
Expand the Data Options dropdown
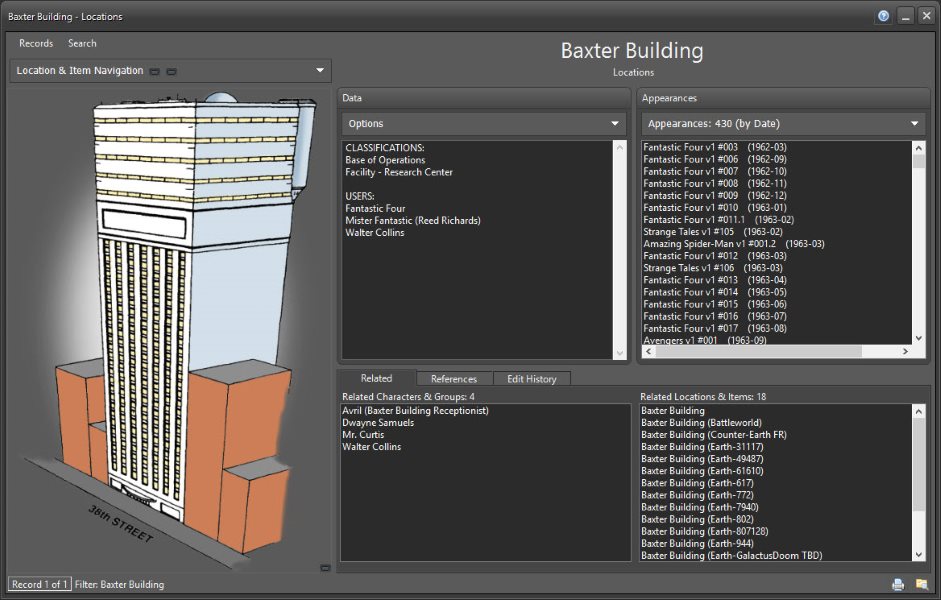coord(484,124)
